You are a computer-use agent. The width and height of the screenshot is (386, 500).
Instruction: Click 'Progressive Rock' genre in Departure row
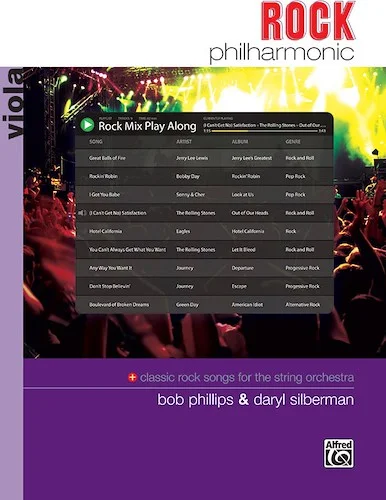click(x=302, y=268)
